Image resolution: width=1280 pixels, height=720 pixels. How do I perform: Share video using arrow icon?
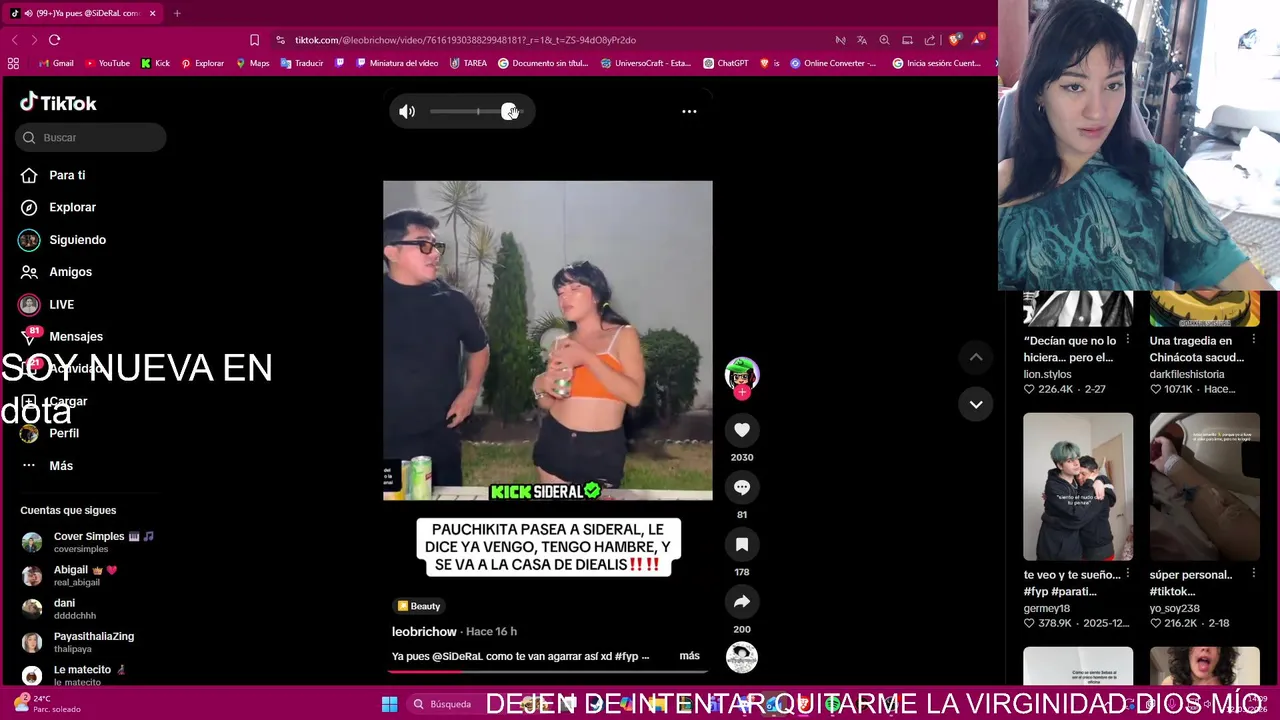point(742,602)
